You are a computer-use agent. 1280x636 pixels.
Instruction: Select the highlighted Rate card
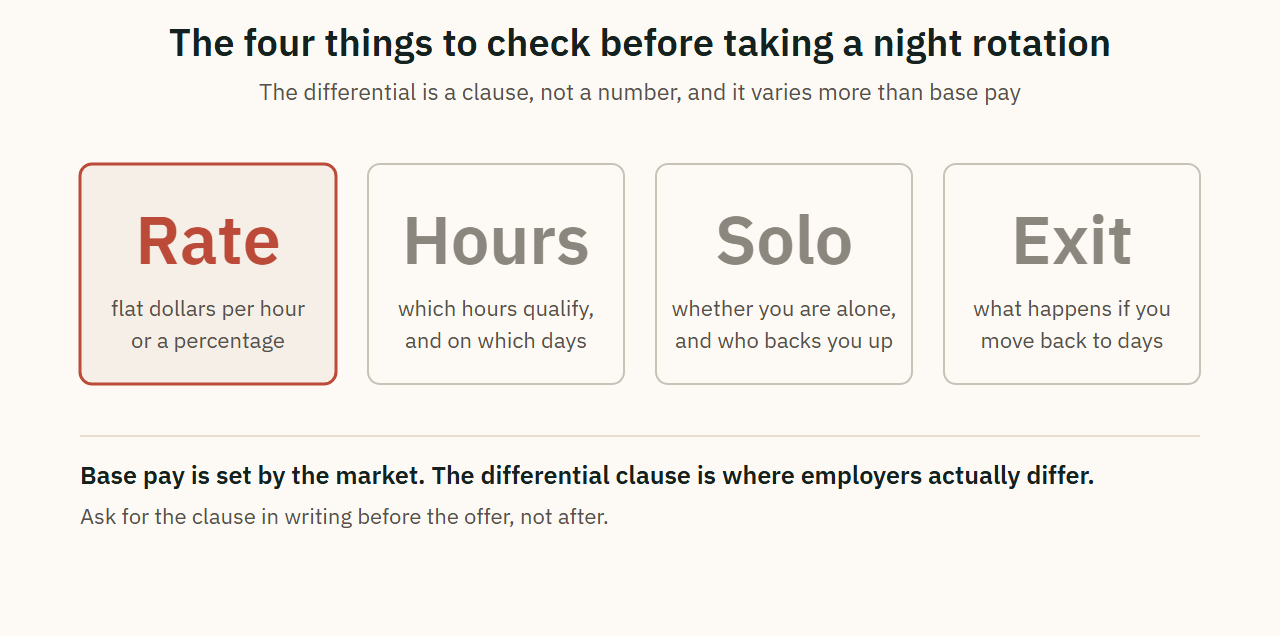(208, 274)
